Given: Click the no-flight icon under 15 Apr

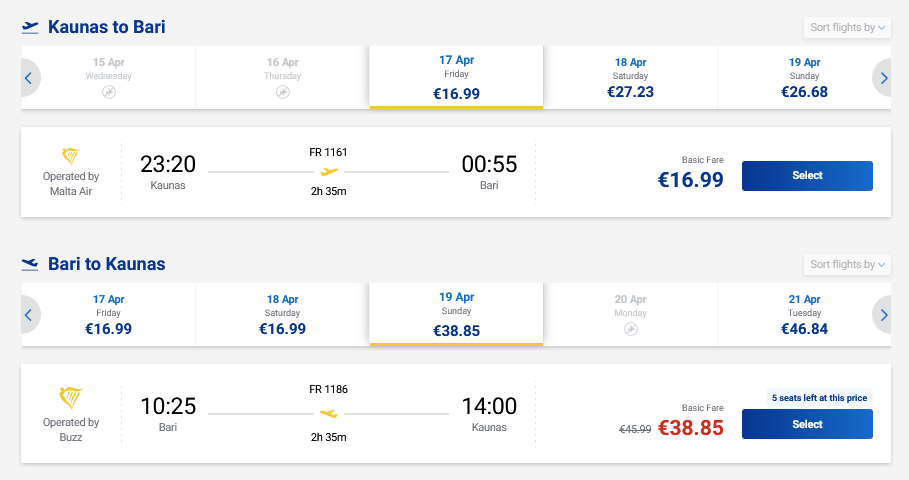Looking at the screenshot, I should click(109, 92).
